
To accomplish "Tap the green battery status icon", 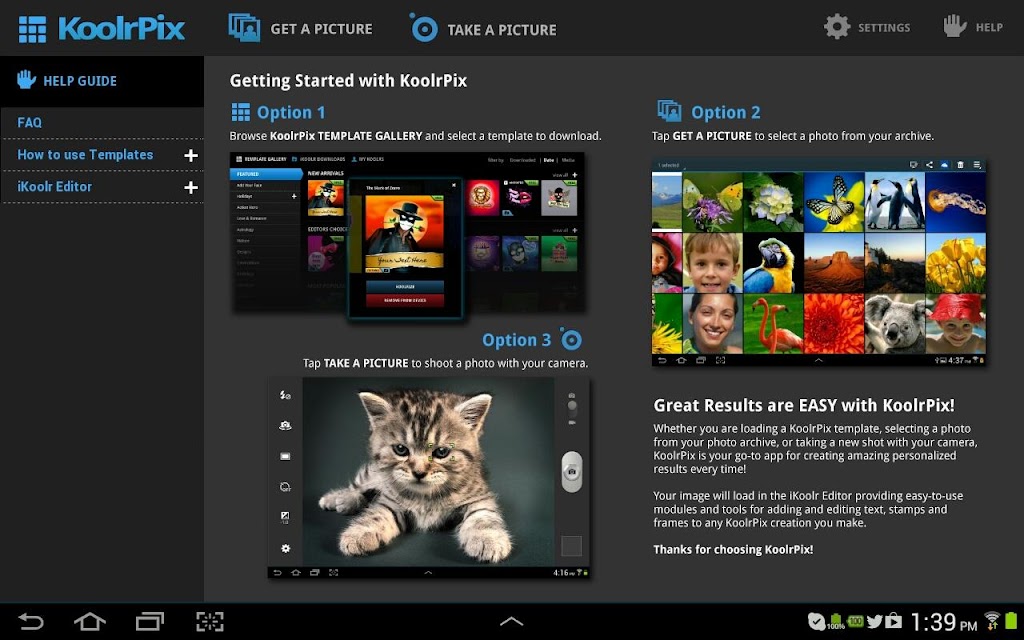I will pyautogui.click(x=1012, y=620).
